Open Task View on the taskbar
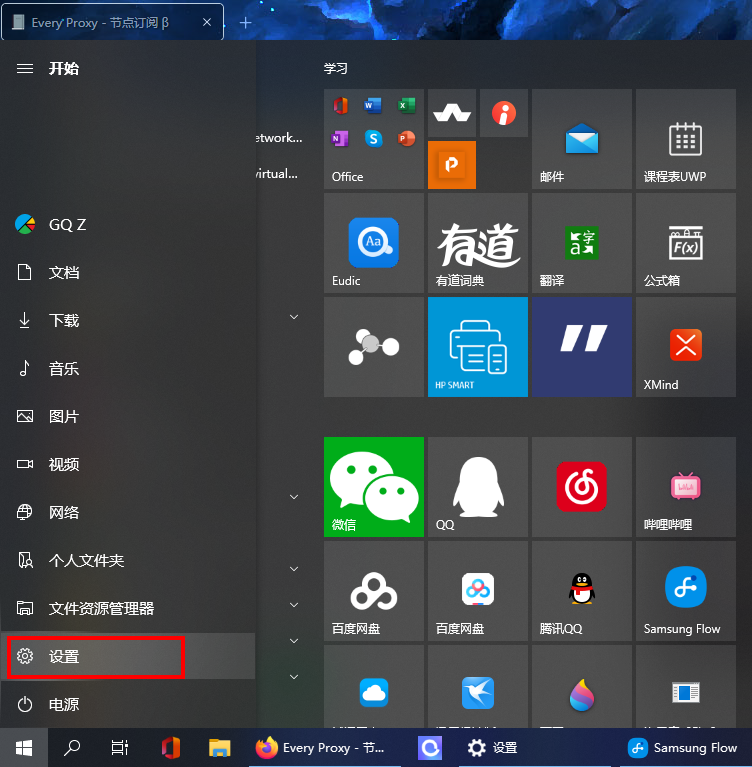Screen dimensions: 752x767 (x=120, y=747)
